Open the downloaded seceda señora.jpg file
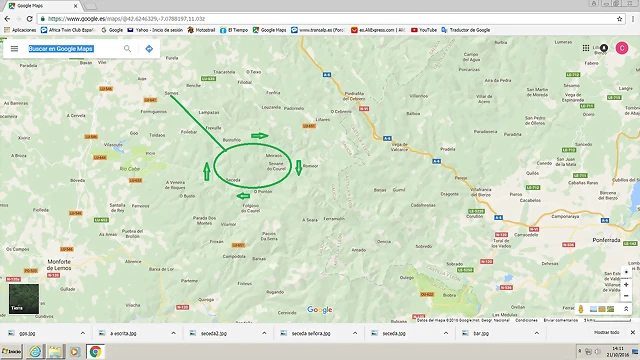 [306, 333]
